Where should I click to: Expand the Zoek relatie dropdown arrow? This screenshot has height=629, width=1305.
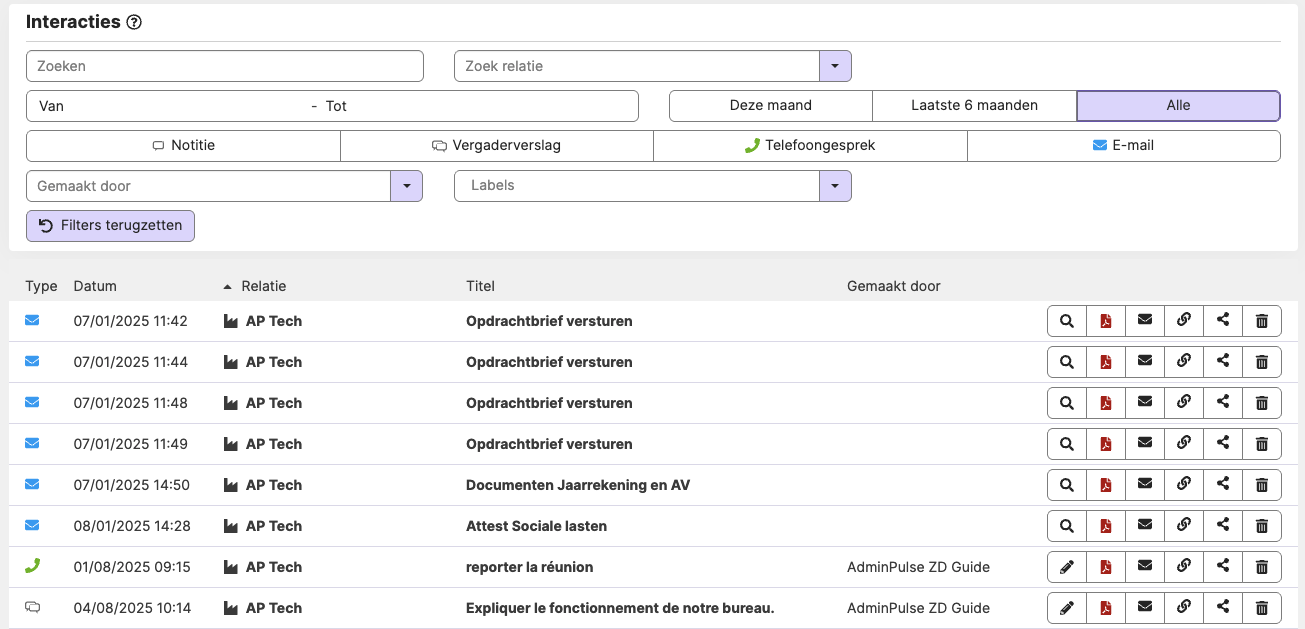pos(835,66)
